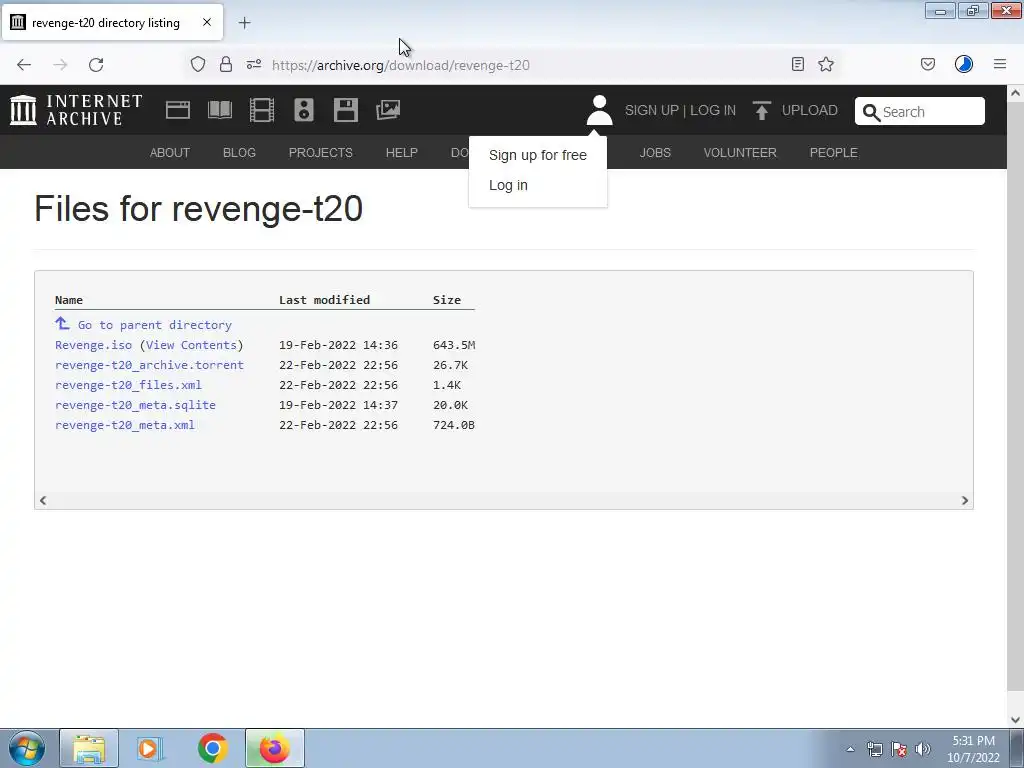1024x768 pixels.
Task: Open the ABOUT menu item
Action: coord(170,152)
